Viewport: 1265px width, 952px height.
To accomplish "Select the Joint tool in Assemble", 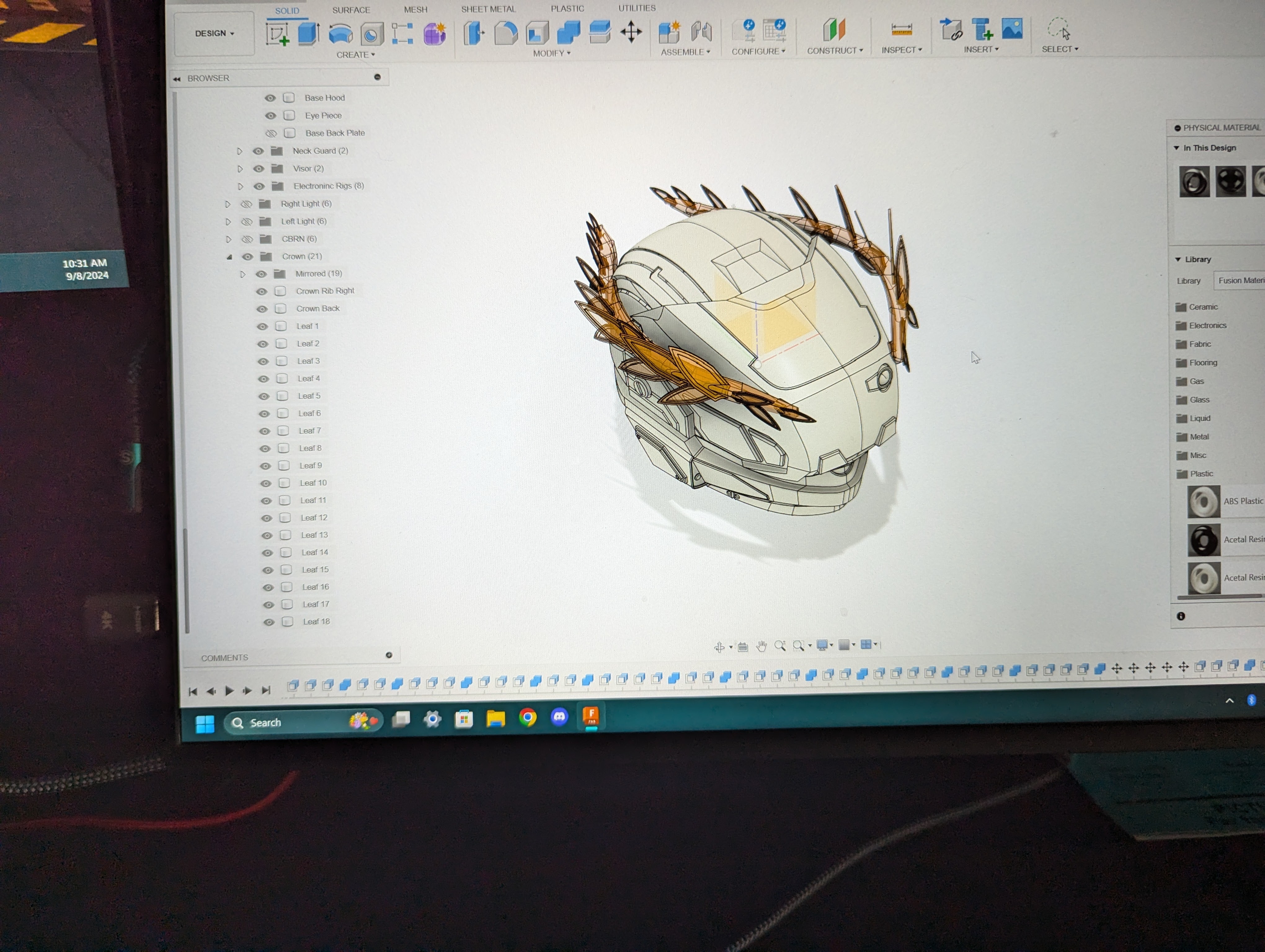I will click(x=701, y=31).
